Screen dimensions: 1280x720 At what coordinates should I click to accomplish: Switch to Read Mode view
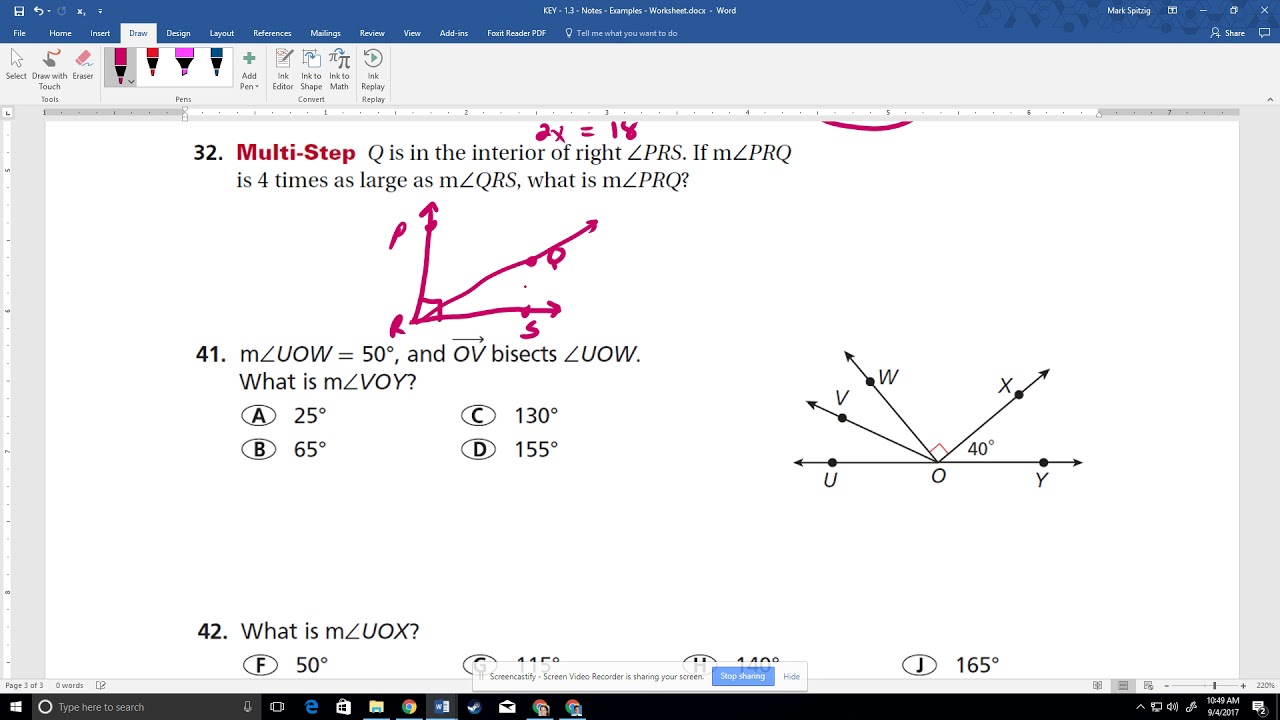(x=1097, y=685)
